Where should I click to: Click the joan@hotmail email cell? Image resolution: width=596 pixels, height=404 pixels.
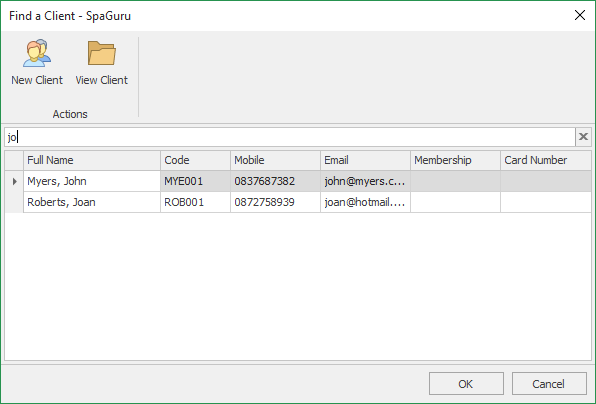pos(365,202)
